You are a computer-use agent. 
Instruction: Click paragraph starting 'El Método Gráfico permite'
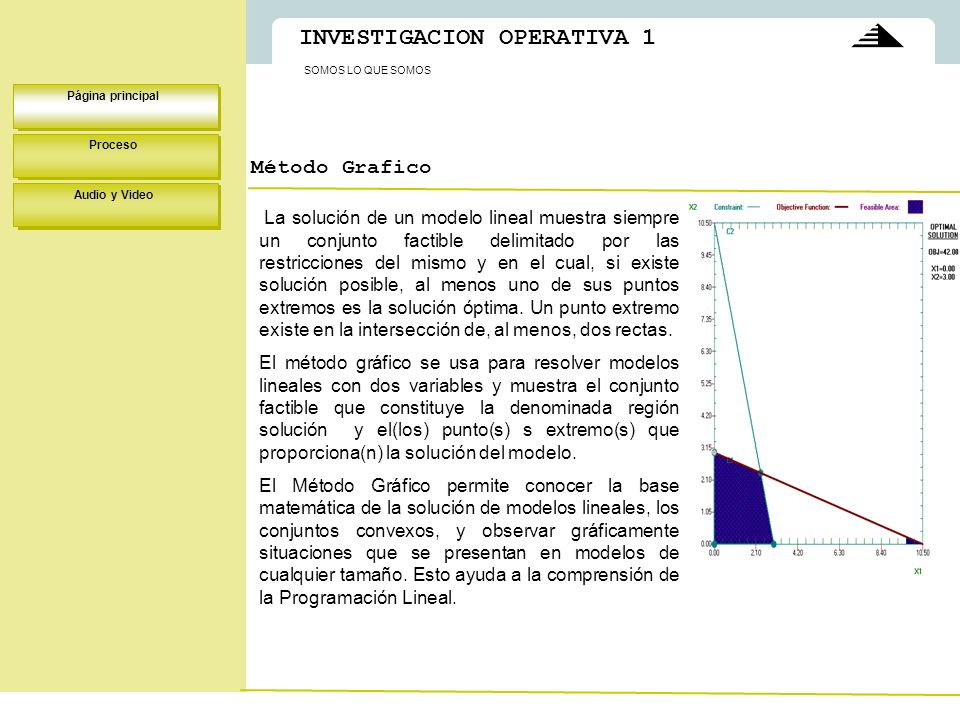pyautogui.click(x=469, y=541)
